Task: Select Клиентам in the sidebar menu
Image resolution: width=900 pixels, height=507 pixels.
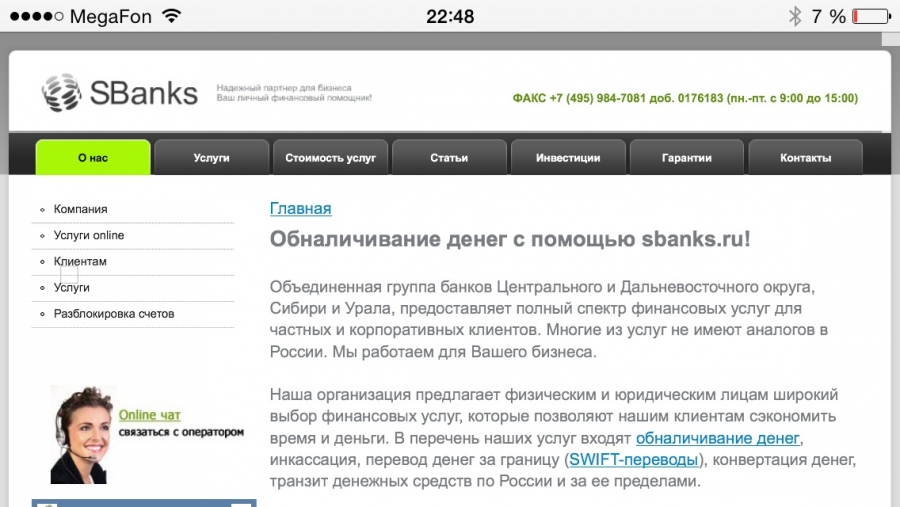Action: pyautogui.click(x=80, y=261)
